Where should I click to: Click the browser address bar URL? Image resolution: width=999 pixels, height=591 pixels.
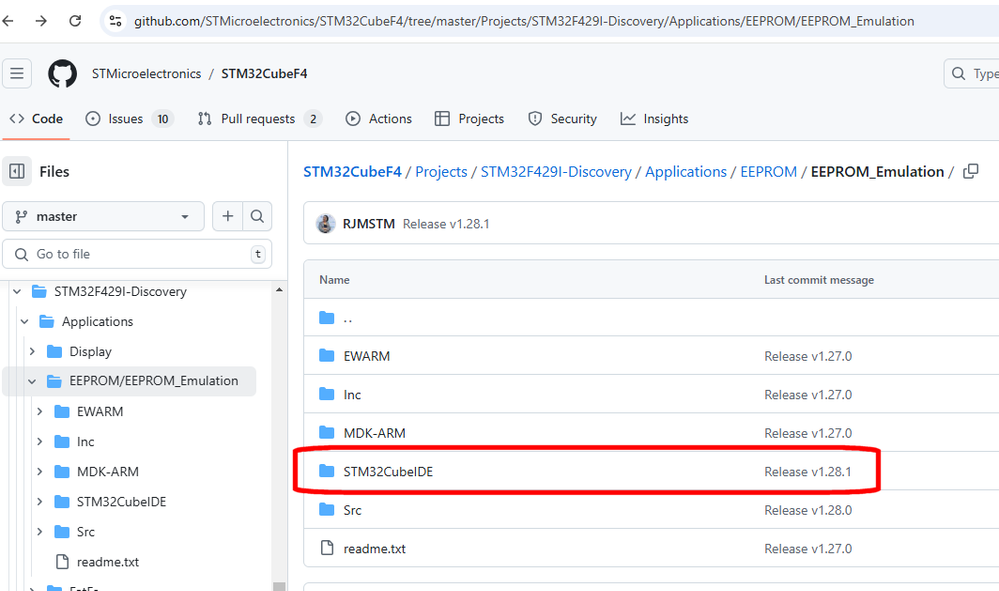(x=524, y=21)
